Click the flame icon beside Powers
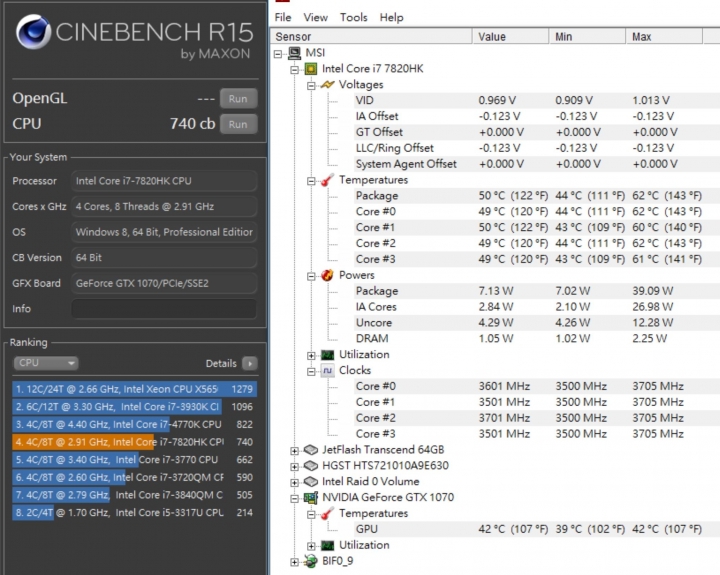720x575 pixels. (x=327, y=275)
